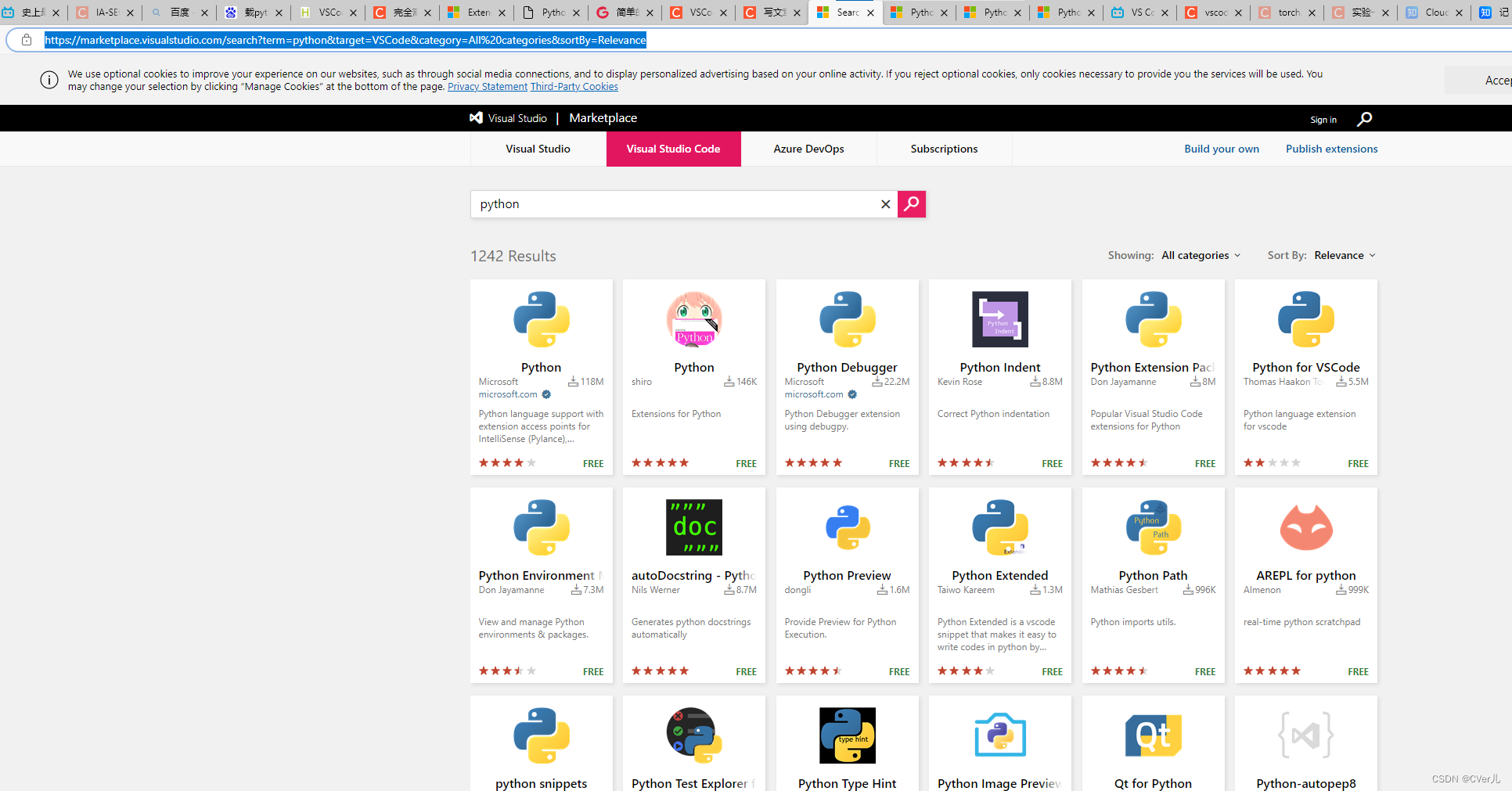This screenshot has width=1512, height=791.
Task: Open the Python Debugger extension icon
Action: (x=848, y=319)
